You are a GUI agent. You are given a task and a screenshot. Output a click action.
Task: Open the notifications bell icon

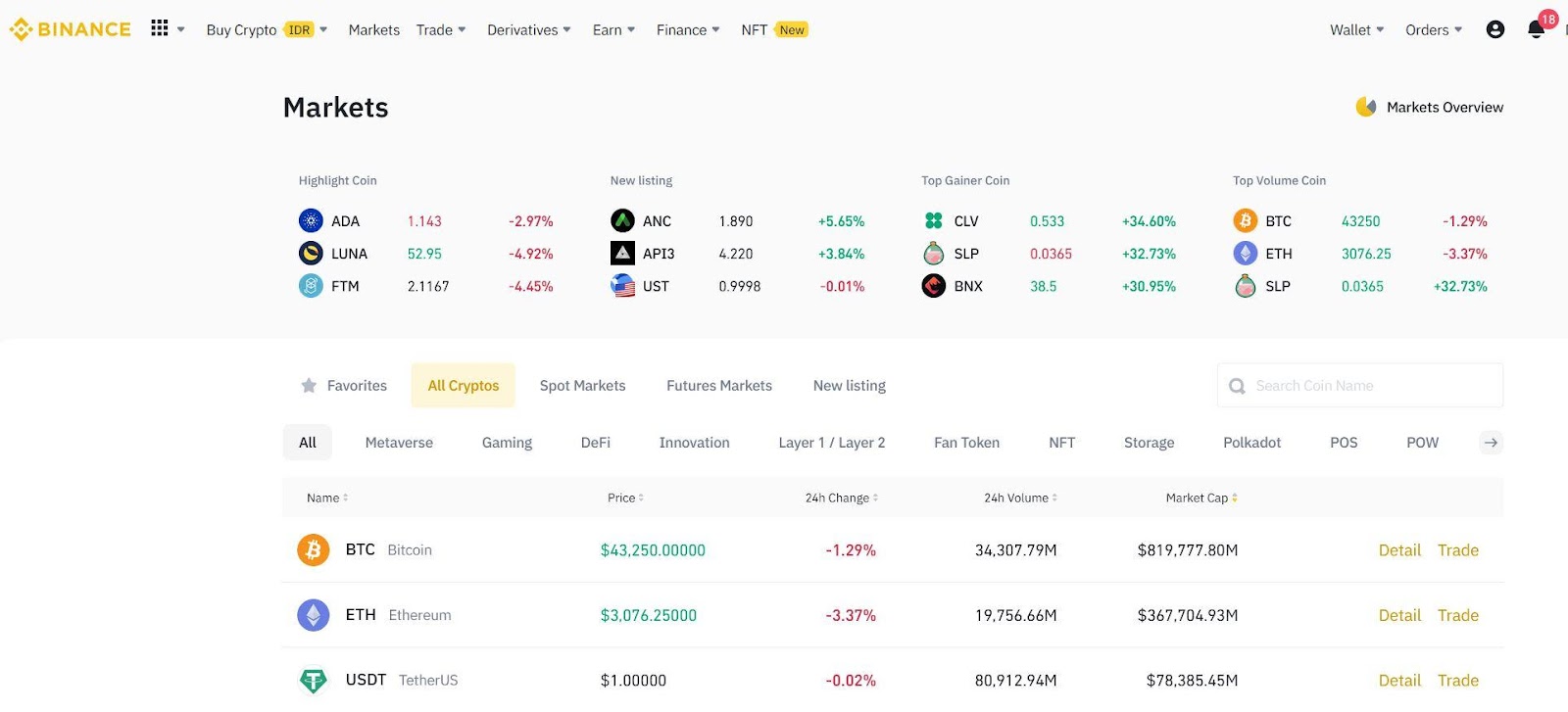pyautogui.click(x=1537, y=29)
